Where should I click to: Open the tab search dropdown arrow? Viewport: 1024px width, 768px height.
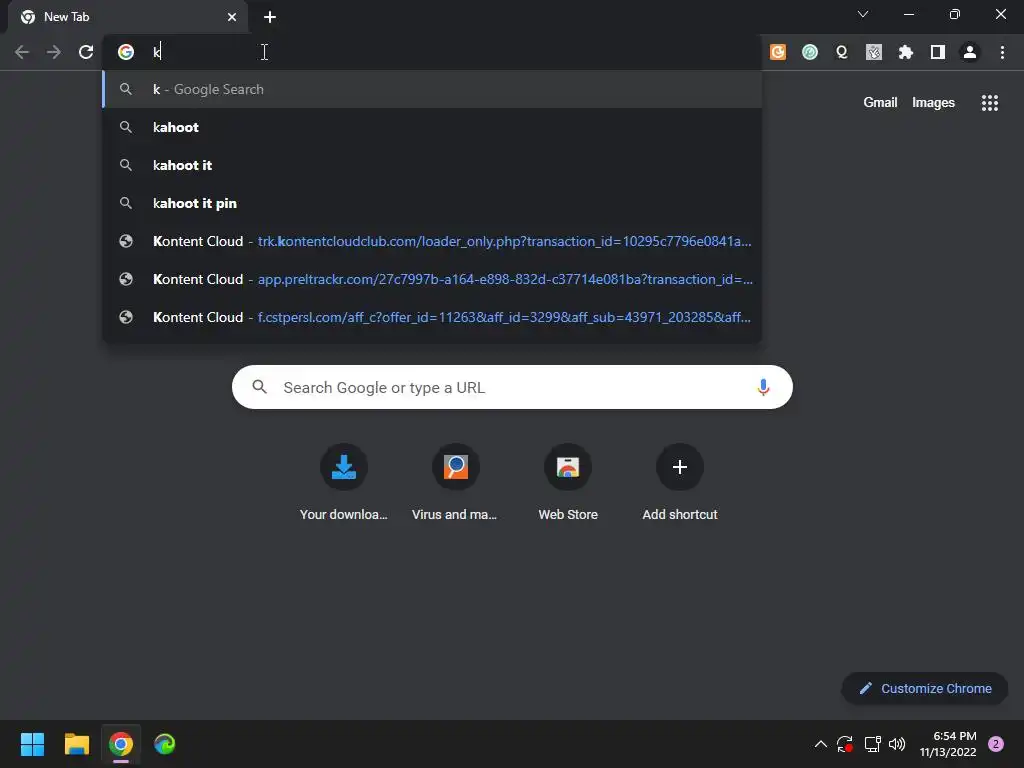[863, 14]
